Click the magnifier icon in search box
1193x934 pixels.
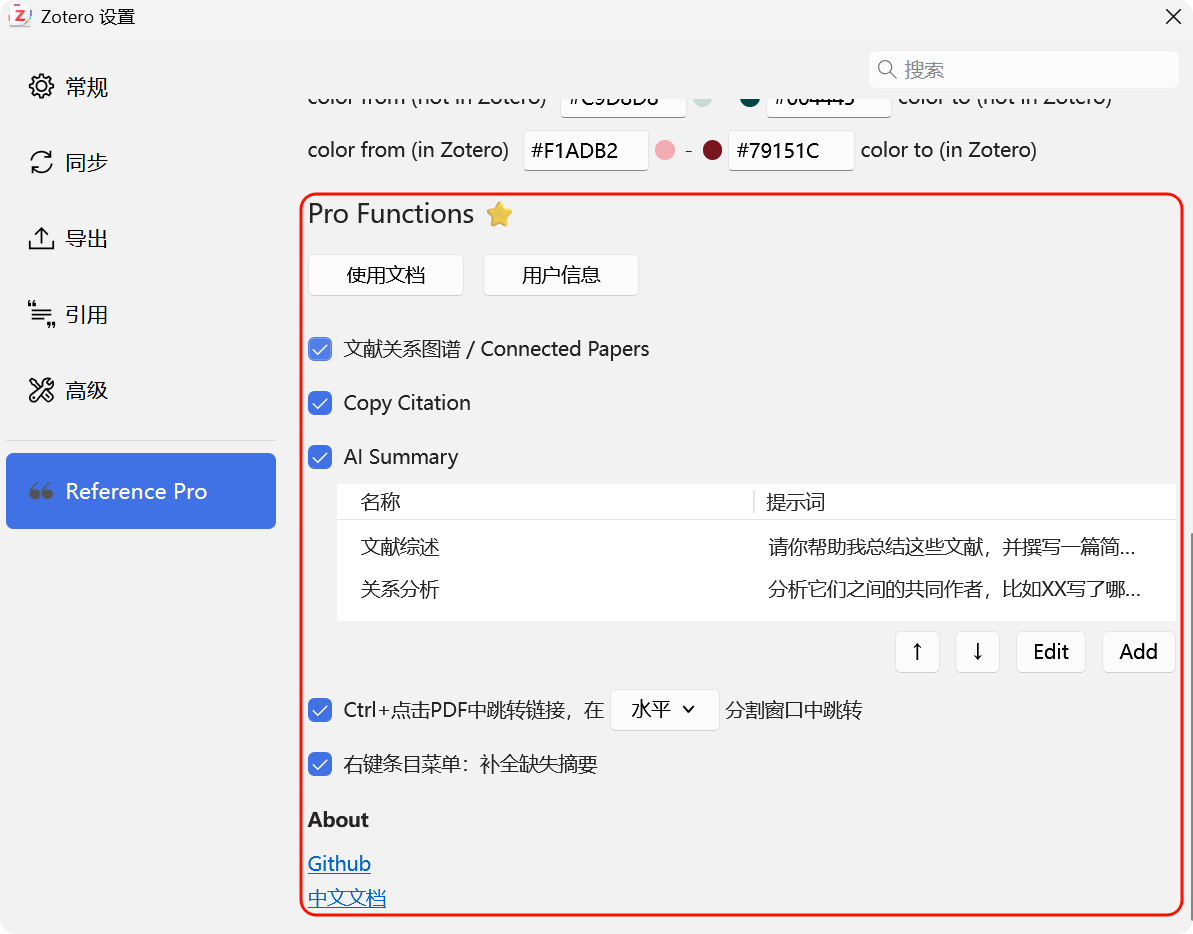[x=886, y=69]
